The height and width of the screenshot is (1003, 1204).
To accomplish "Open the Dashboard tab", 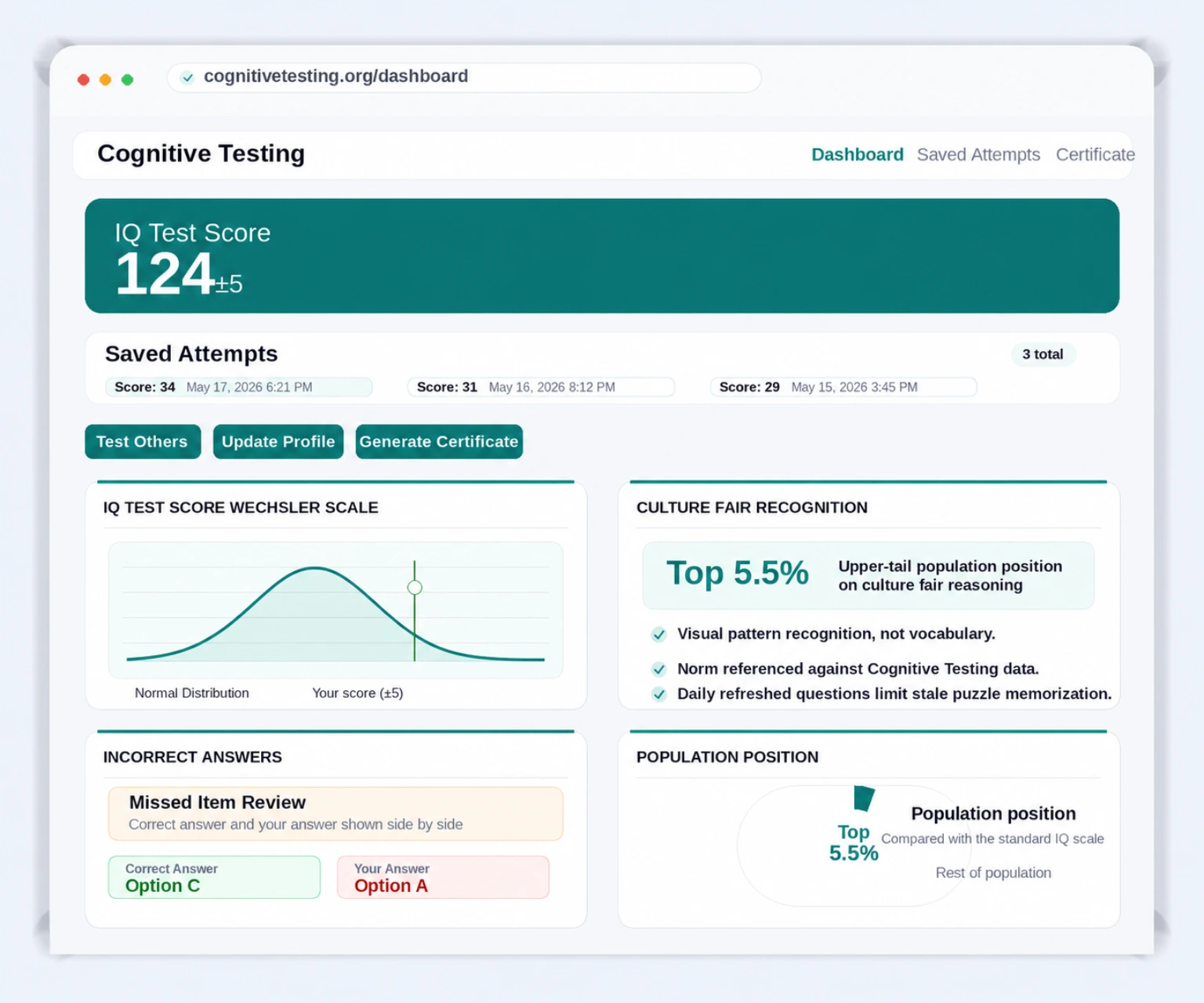I will coord(857,154).
